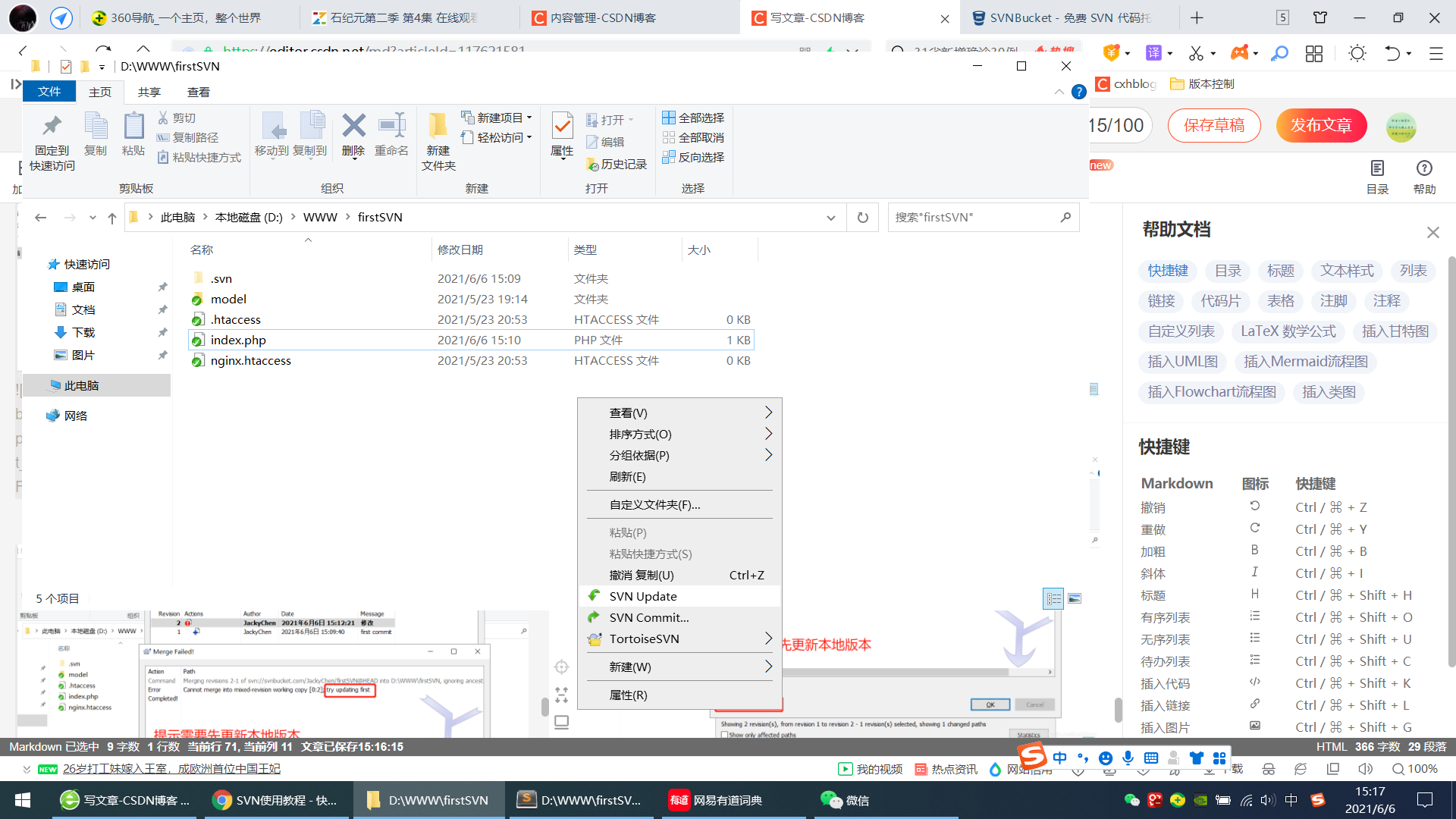Screen dimensions: 1456x819
Task: Click Invert Selection in the ribbon
Action: click(x=693, y=157)
